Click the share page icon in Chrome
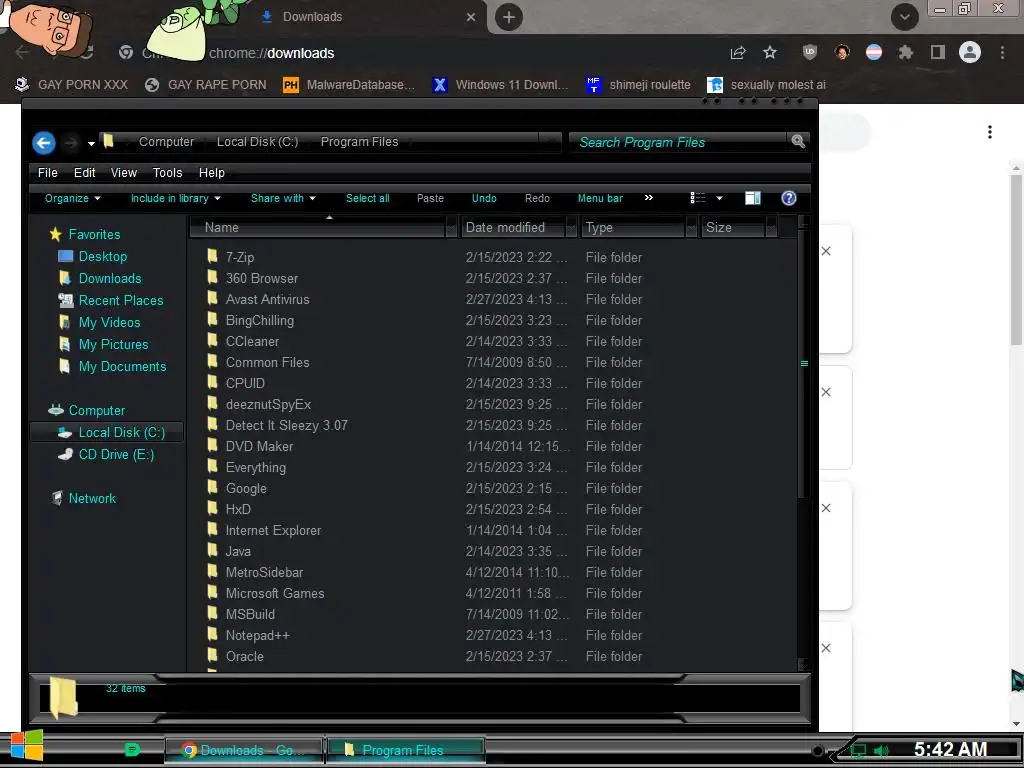 click(738, 53)
